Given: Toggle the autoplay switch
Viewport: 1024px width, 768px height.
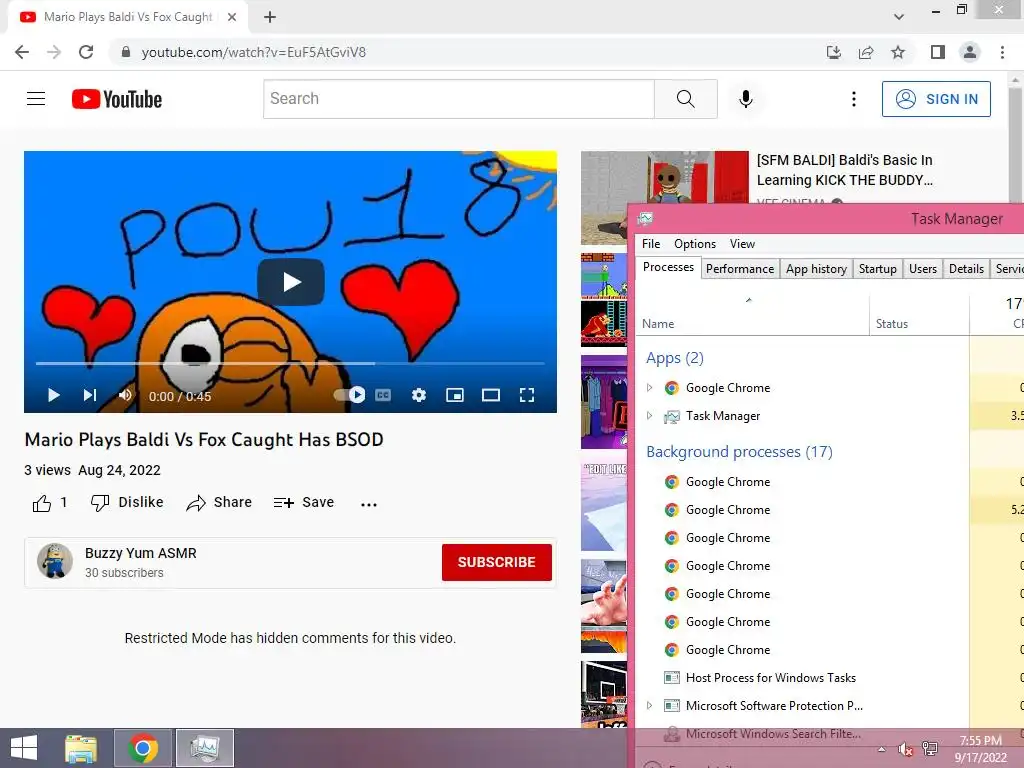Looking at the screenshot, I should [349, 394].
